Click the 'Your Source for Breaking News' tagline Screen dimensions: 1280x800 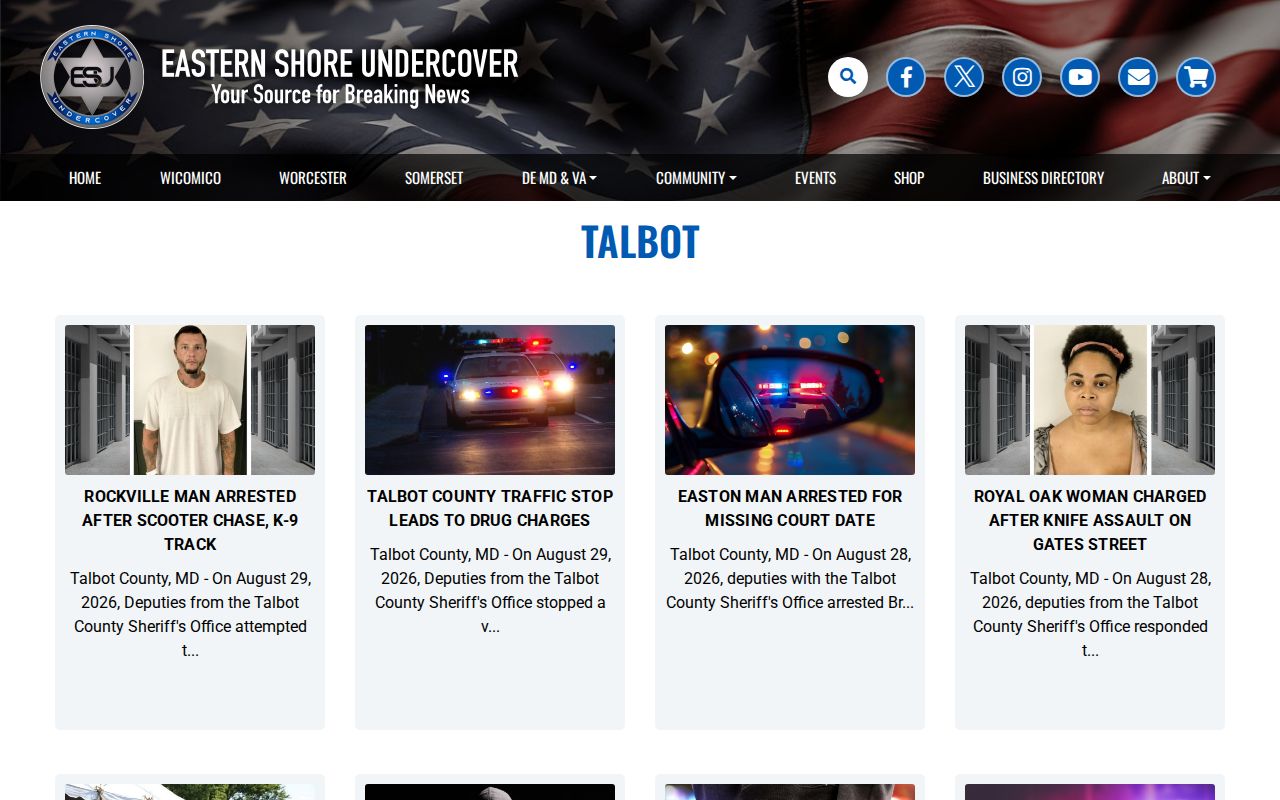coord(340,95)
